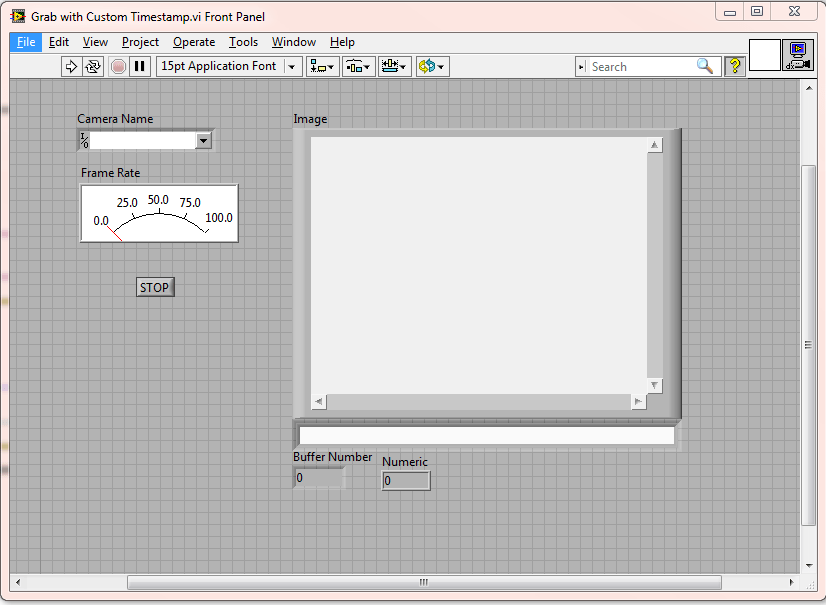
Task: Click the VI icon in top-right
Action: coord(798,55)
